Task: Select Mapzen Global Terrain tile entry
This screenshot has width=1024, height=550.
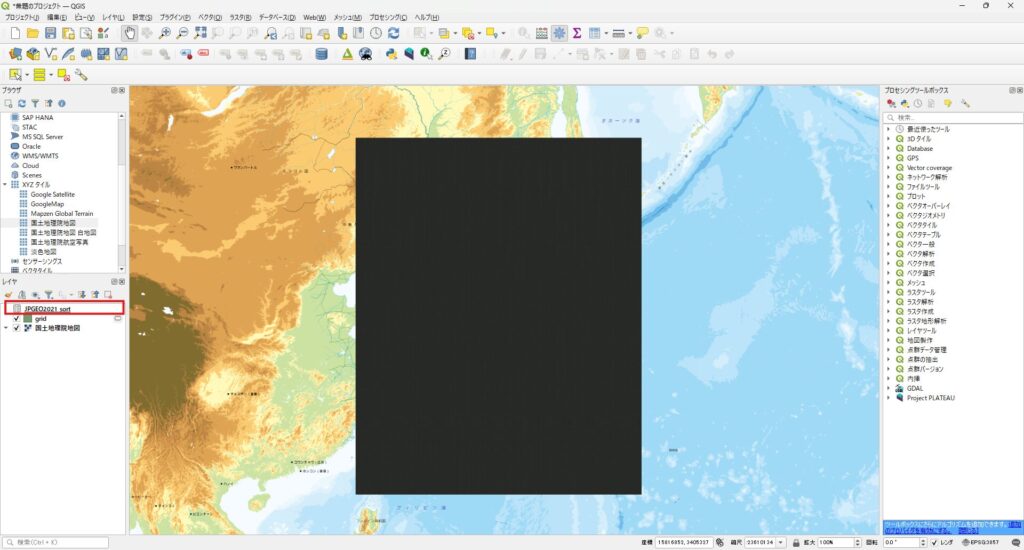Action: click(x=61, y=214)
